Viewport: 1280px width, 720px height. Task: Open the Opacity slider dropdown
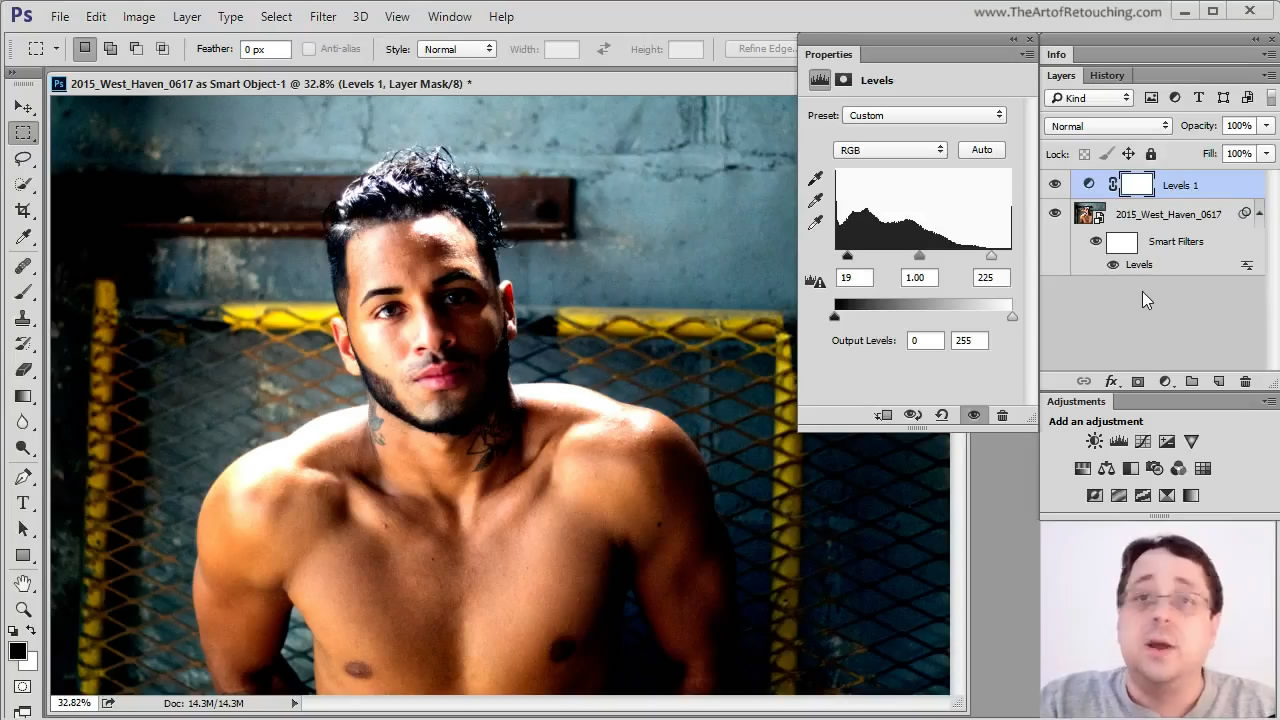1266,126
